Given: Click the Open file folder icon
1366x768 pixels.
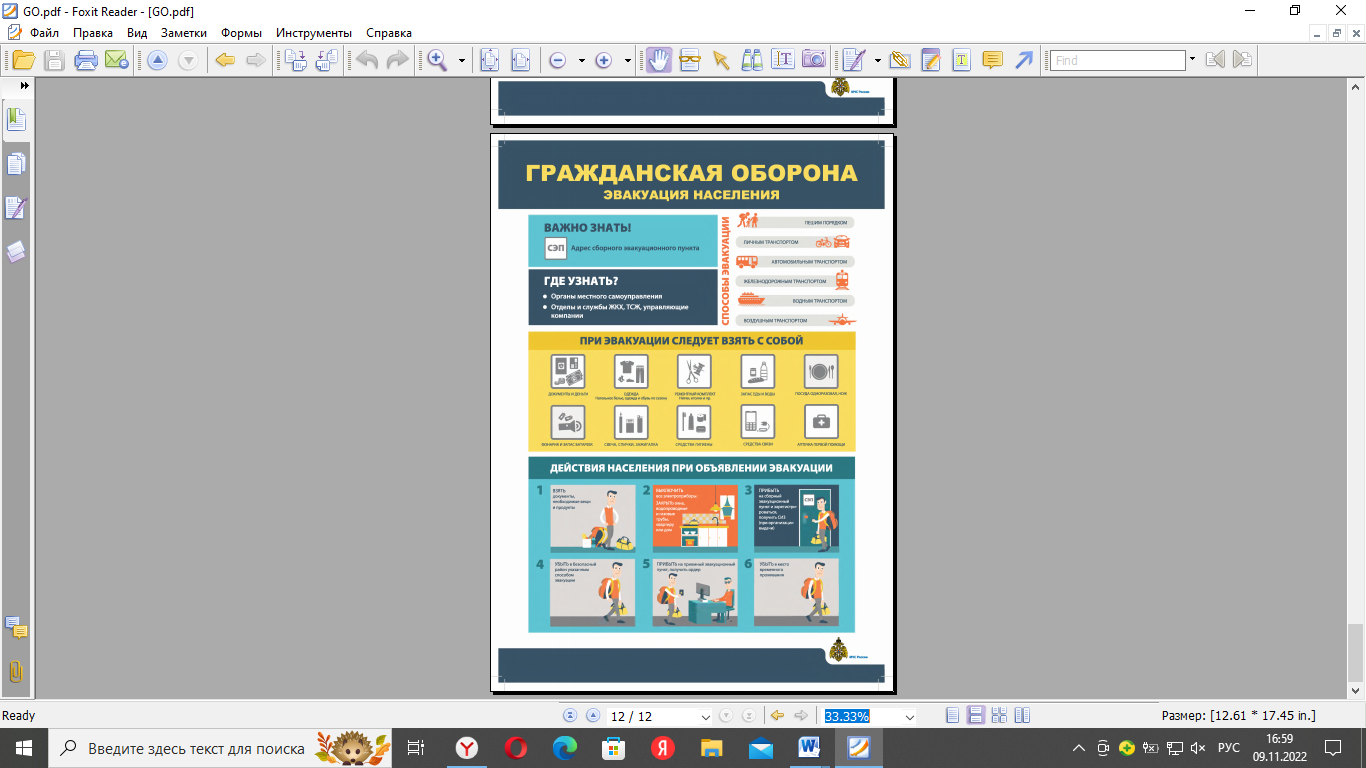Looking at the screenshot, I should coord(22,60).
